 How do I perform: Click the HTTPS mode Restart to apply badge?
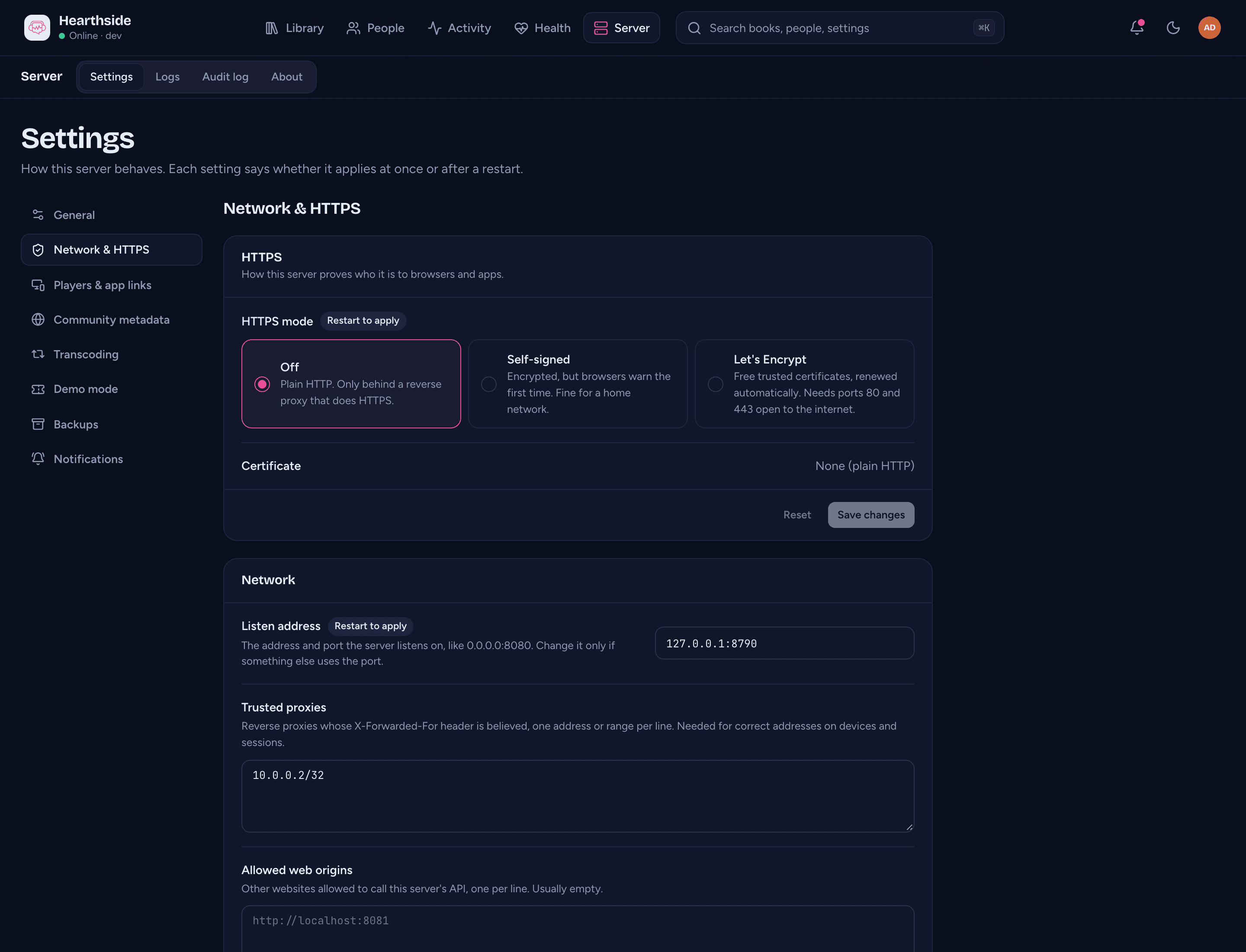pos(363,321)
